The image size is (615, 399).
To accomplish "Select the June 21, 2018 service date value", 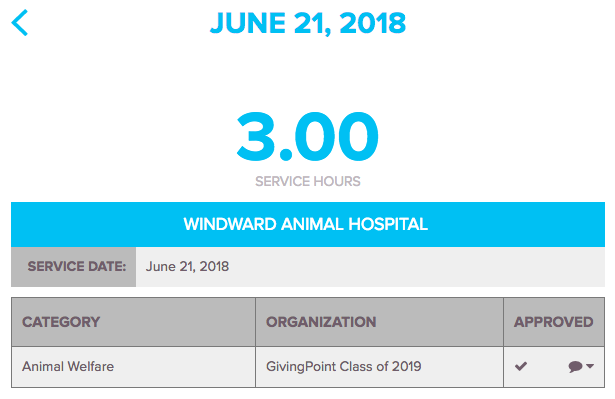I will (187, 266).
